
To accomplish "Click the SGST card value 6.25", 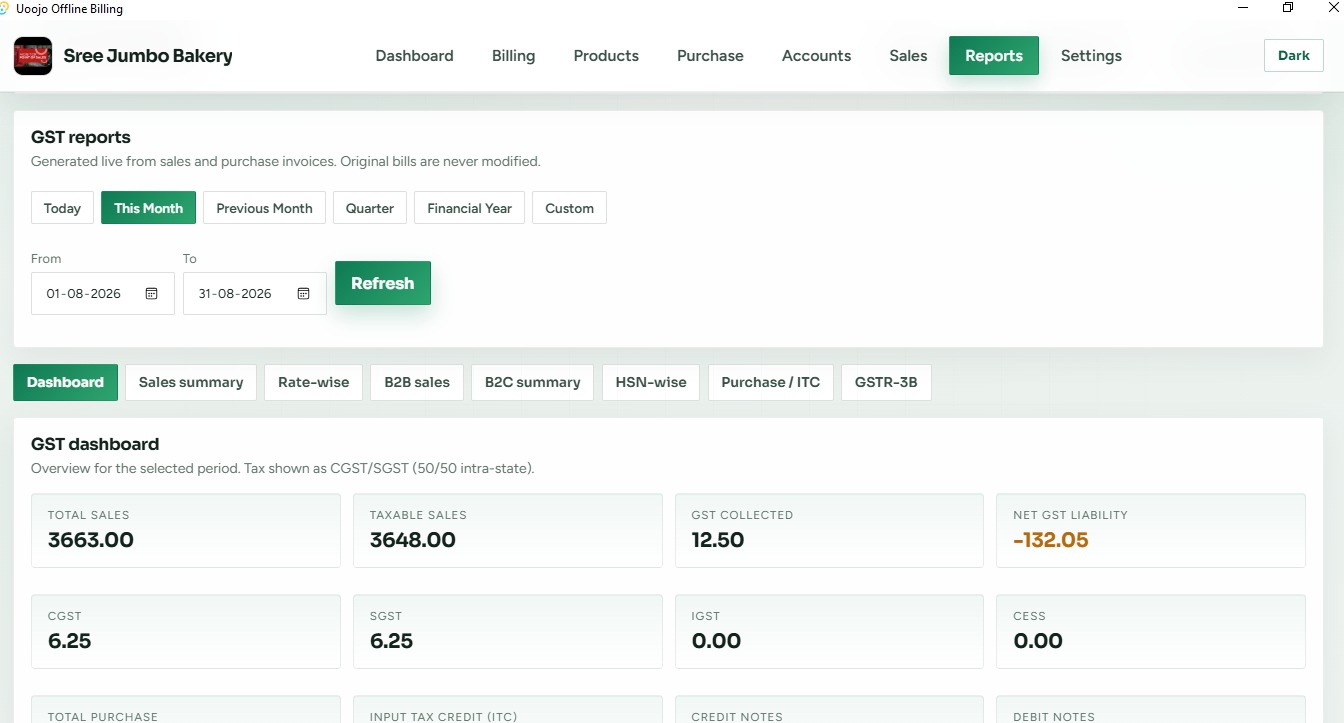I will 392,641.
